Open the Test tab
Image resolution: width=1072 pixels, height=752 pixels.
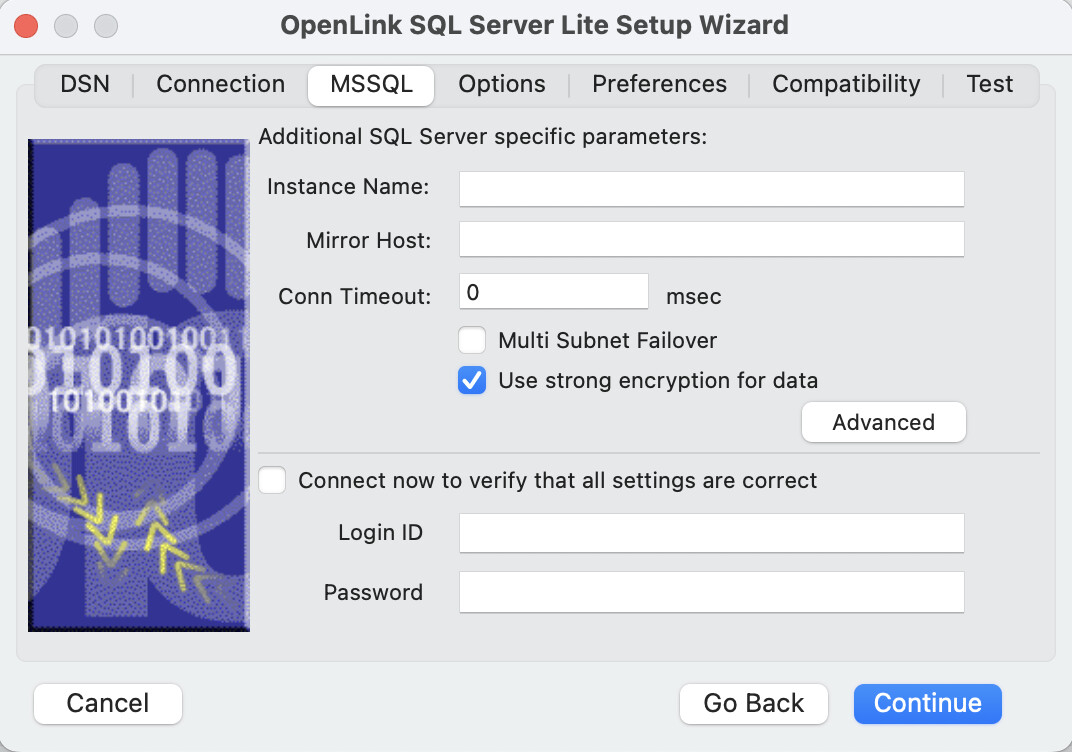(989, 84)
